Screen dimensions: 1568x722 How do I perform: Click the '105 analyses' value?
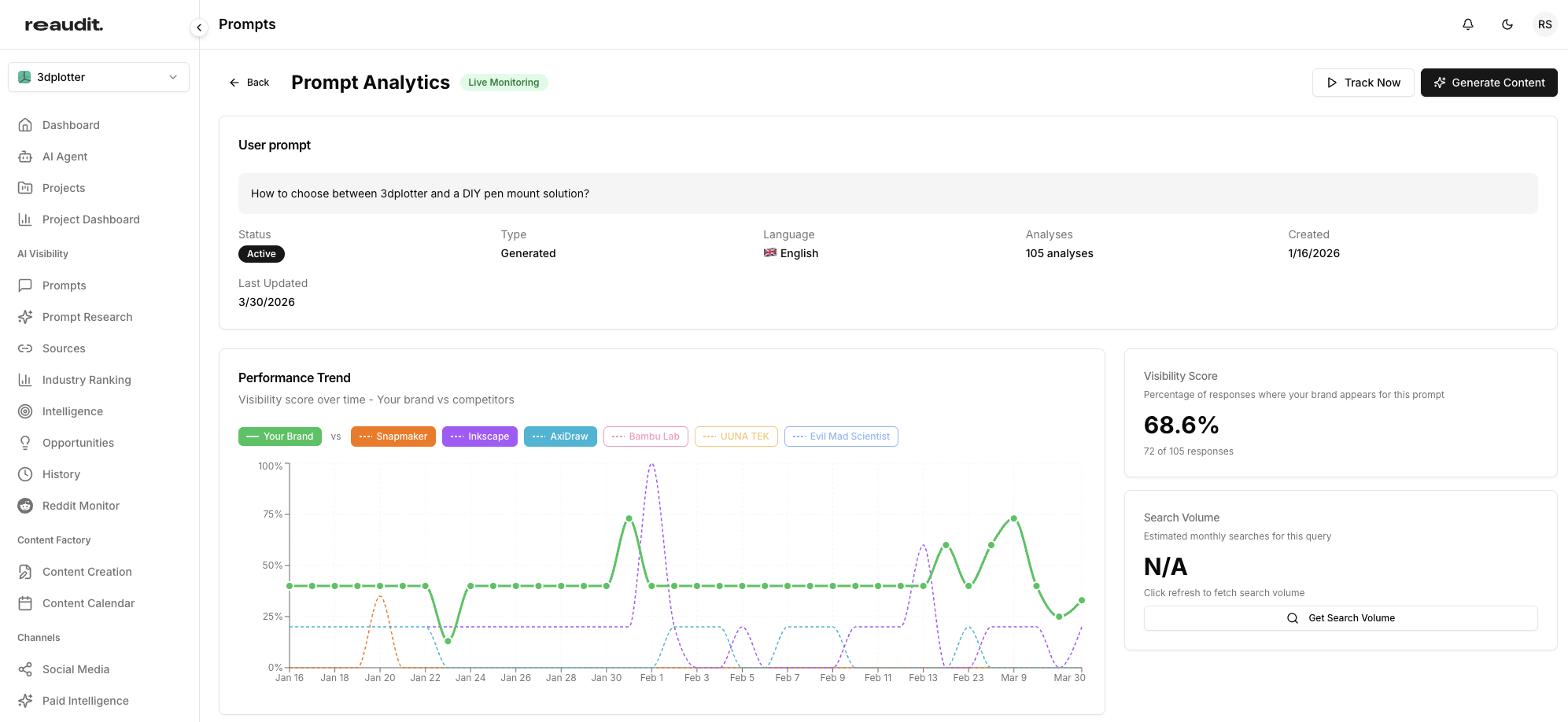click(x=1059, y=253)
